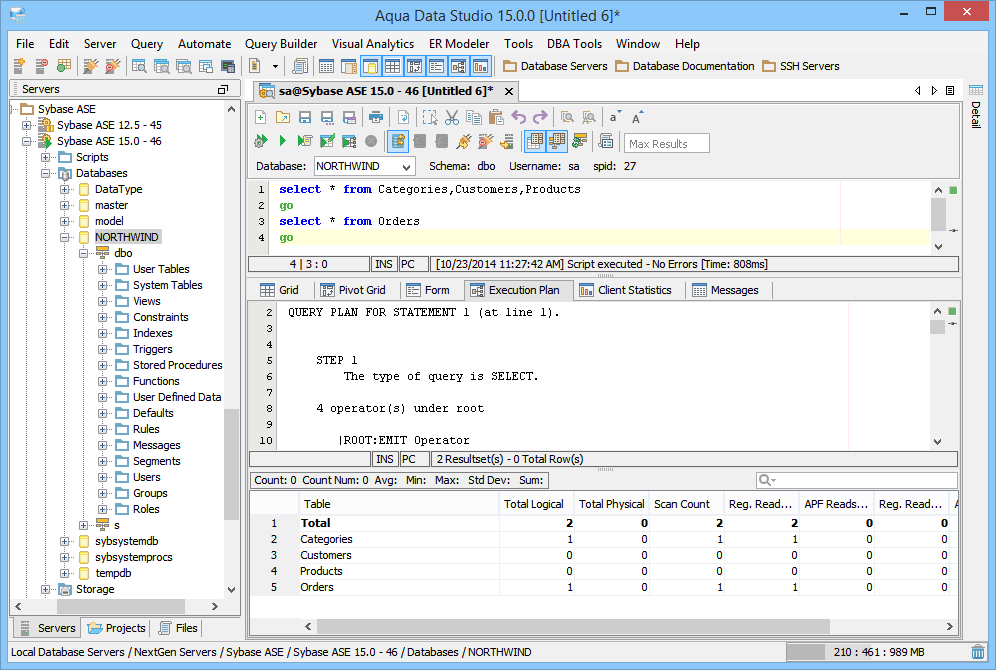This screenshot has height=670, width=996.
Task: Click the Increase font size icon
Action: pyautogui.click(x=638, y=117)
